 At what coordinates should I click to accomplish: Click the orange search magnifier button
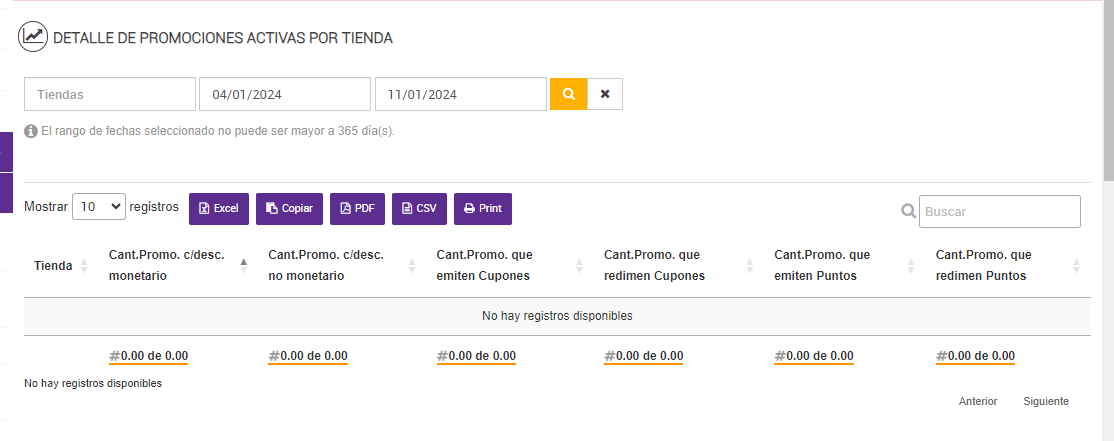[x=568, y=94]
